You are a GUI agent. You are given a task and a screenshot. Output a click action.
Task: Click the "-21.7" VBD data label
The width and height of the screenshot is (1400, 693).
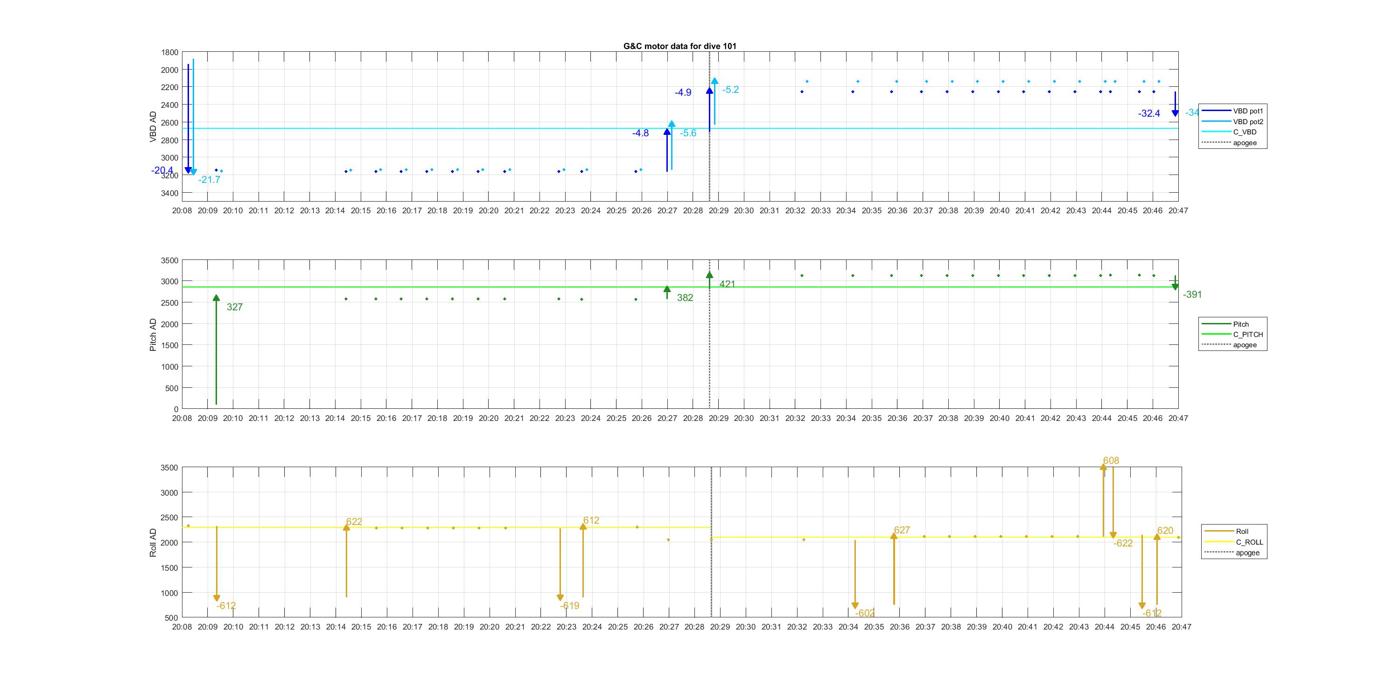(x=209, y=180)
